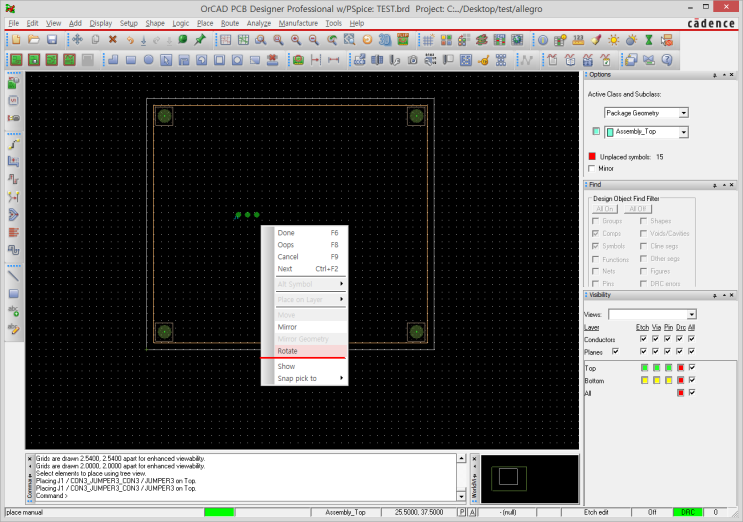Click the Add Connect route icon in sidebar
The image size is (743, 522).
(14, 144)
